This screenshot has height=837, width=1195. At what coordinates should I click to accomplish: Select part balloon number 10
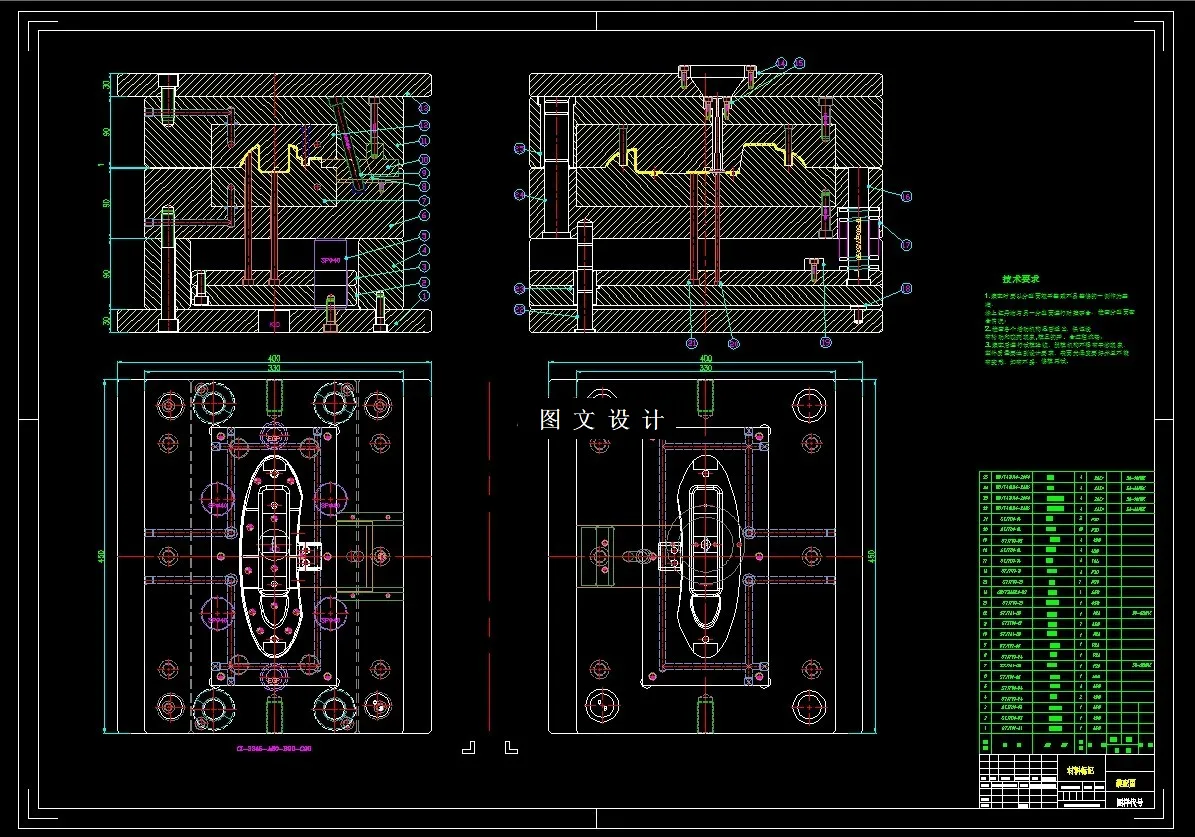click(424, 160)
